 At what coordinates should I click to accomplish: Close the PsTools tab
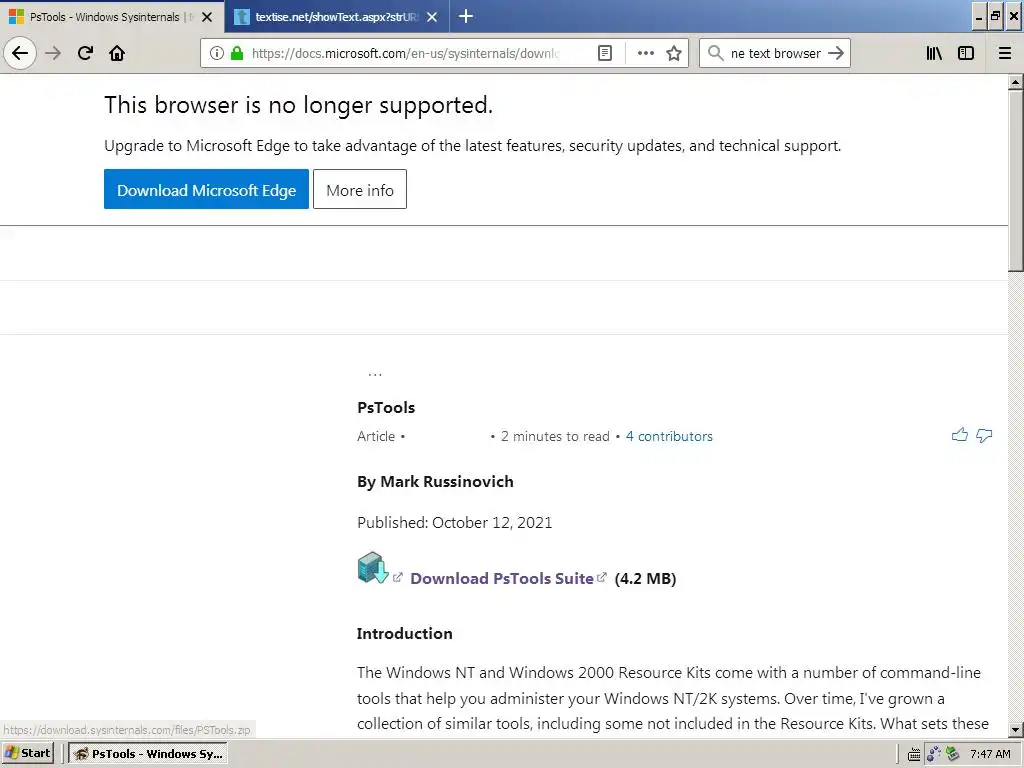[x=207, y=17]
